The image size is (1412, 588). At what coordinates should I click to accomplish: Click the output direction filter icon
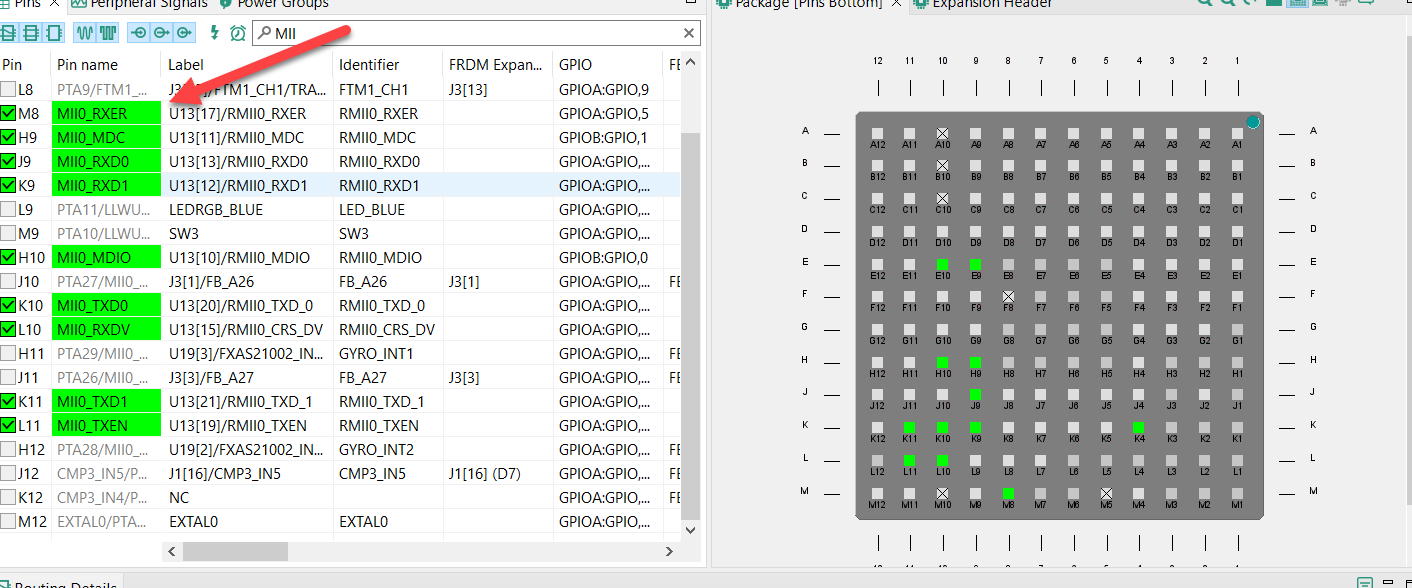[159, 32]
